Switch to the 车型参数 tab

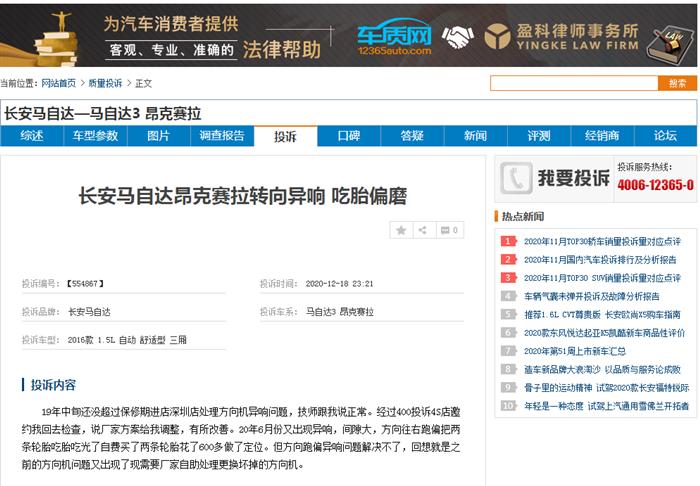(x=96, y=136)
